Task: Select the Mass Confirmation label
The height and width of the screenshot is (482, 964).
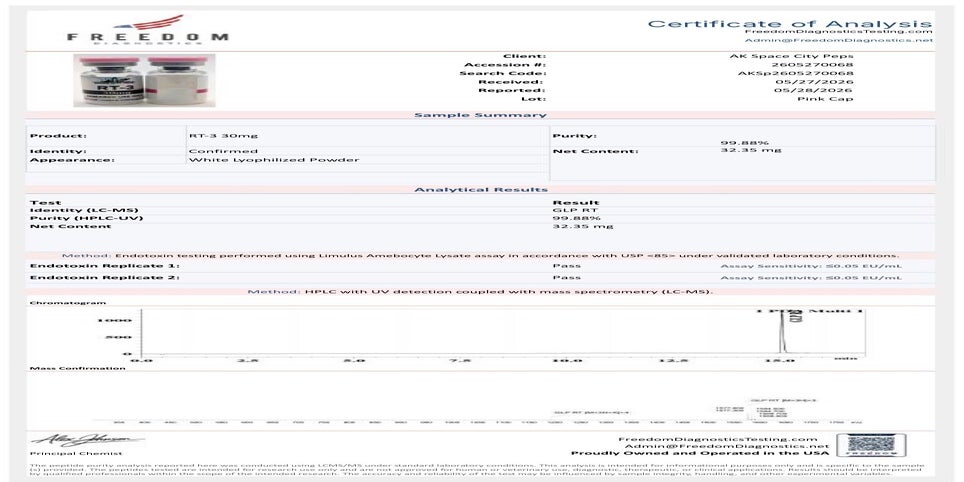Action: (x=77, y=368)
